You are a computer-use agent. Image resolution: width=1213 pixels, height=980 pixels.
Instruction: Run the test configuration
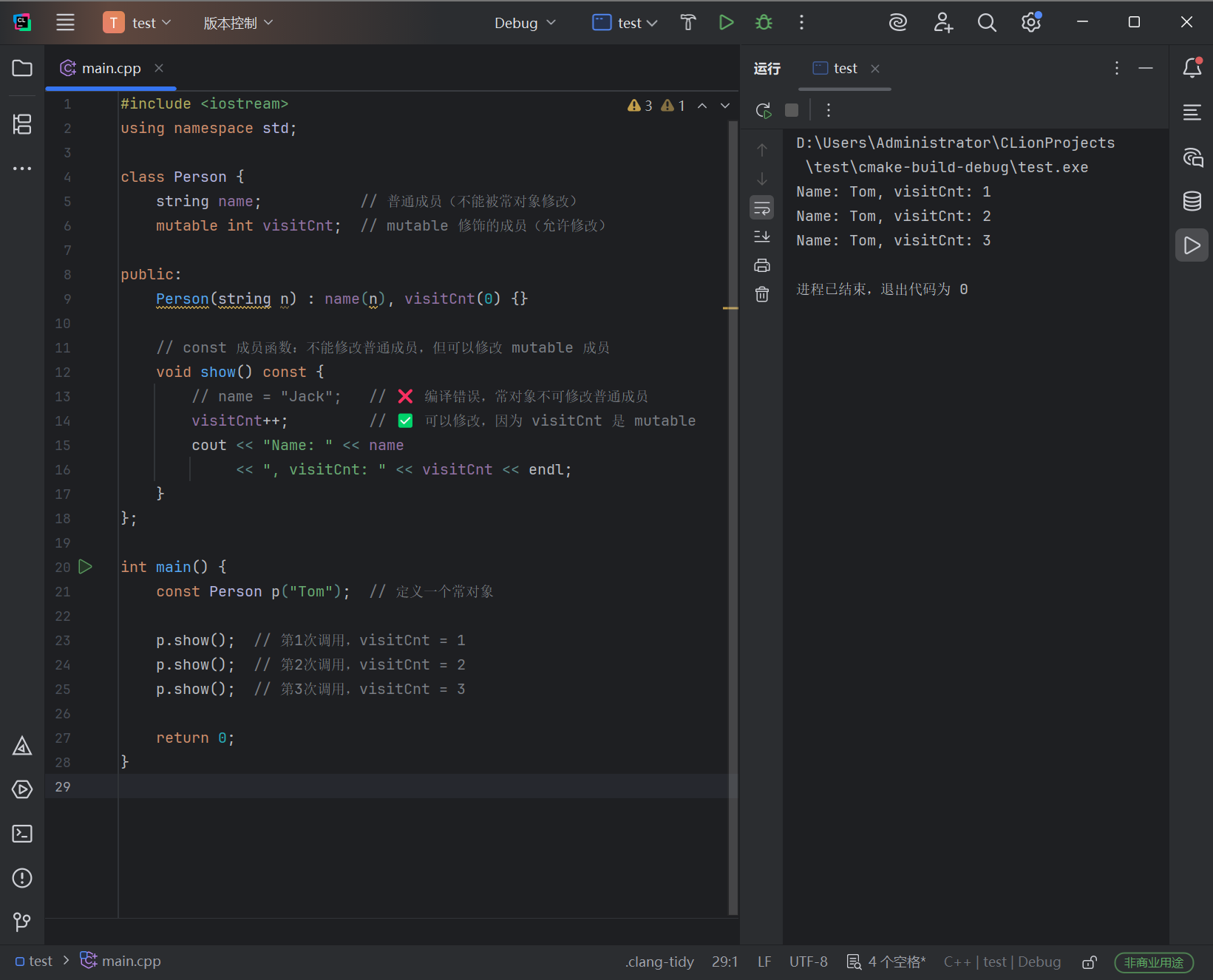726,23
